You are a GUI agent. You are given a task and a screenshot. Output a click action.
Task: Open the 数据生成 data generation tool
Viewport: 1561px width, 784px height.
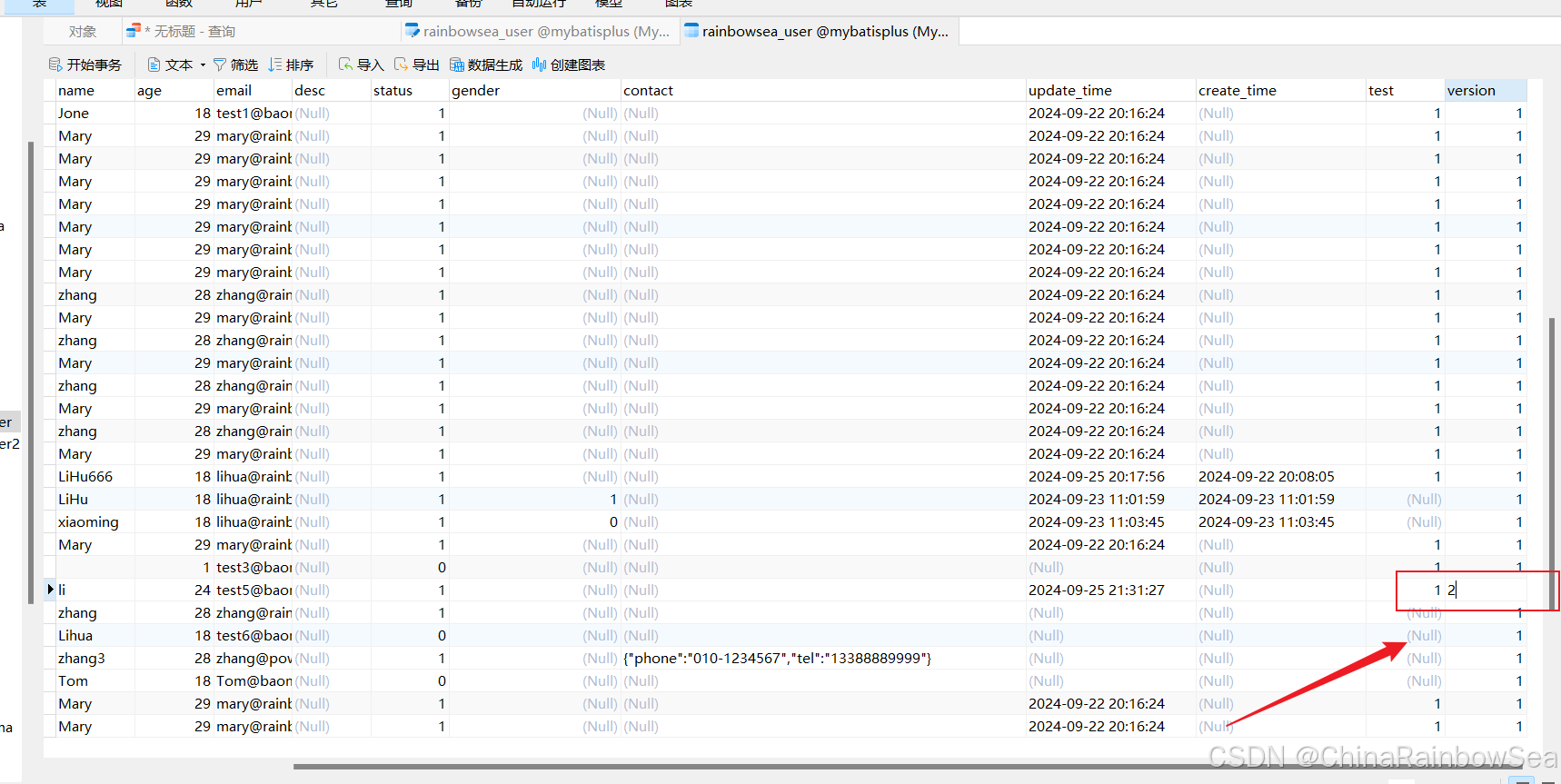457,65
